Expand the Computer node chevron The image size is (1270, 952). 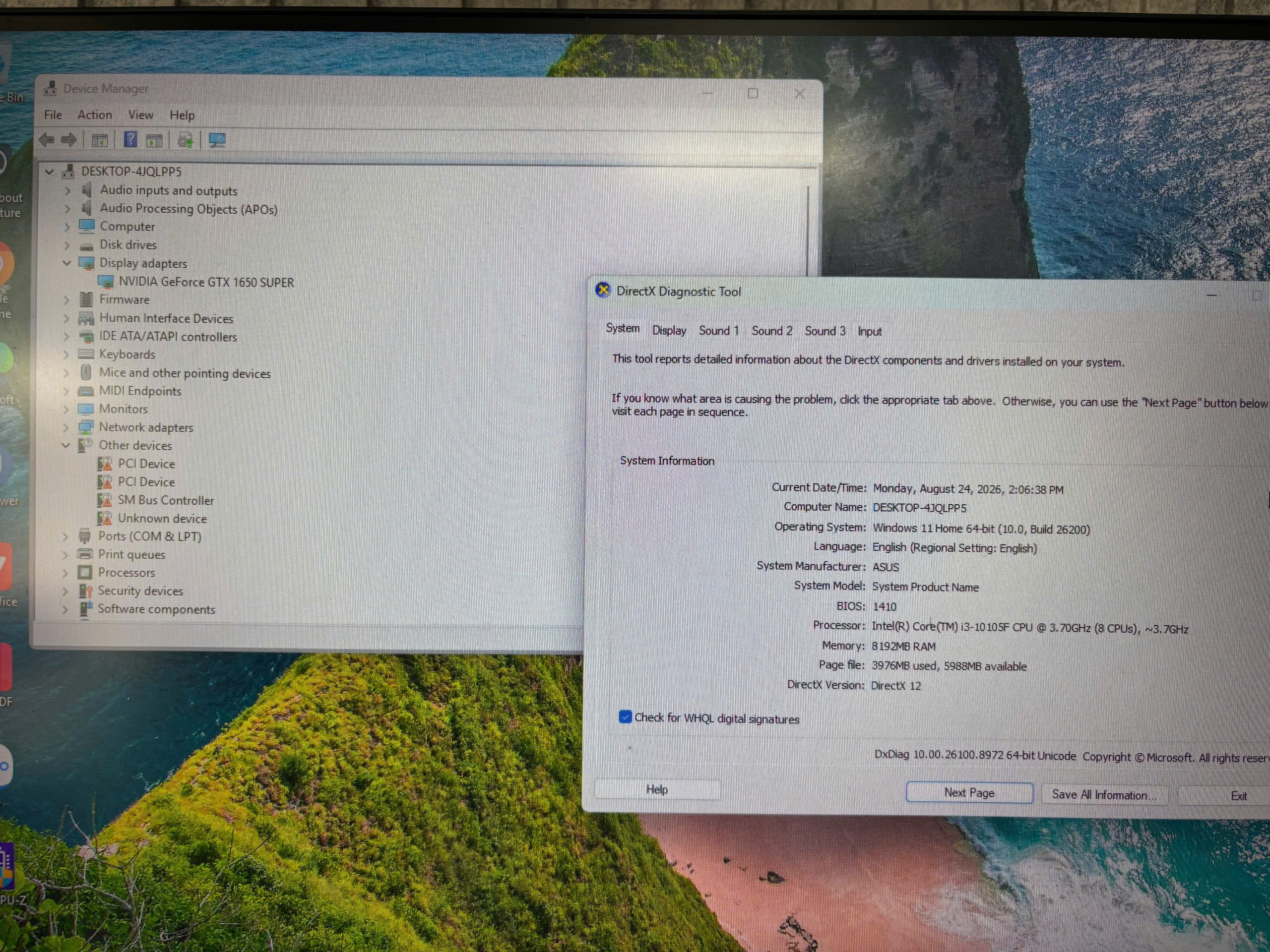67,227
